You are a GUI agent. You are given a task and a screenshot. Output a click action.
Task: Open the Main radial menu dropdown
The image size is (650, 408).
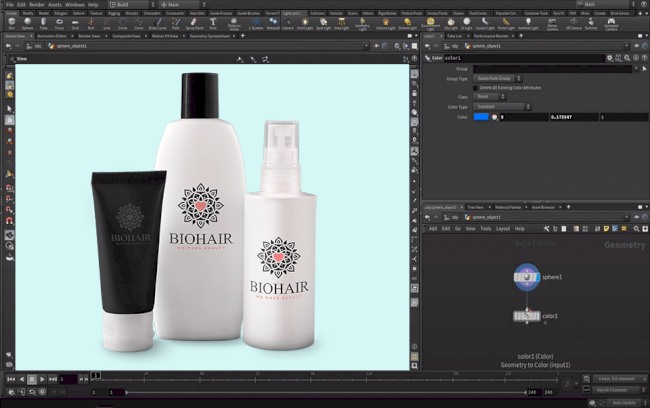[183, 5]
